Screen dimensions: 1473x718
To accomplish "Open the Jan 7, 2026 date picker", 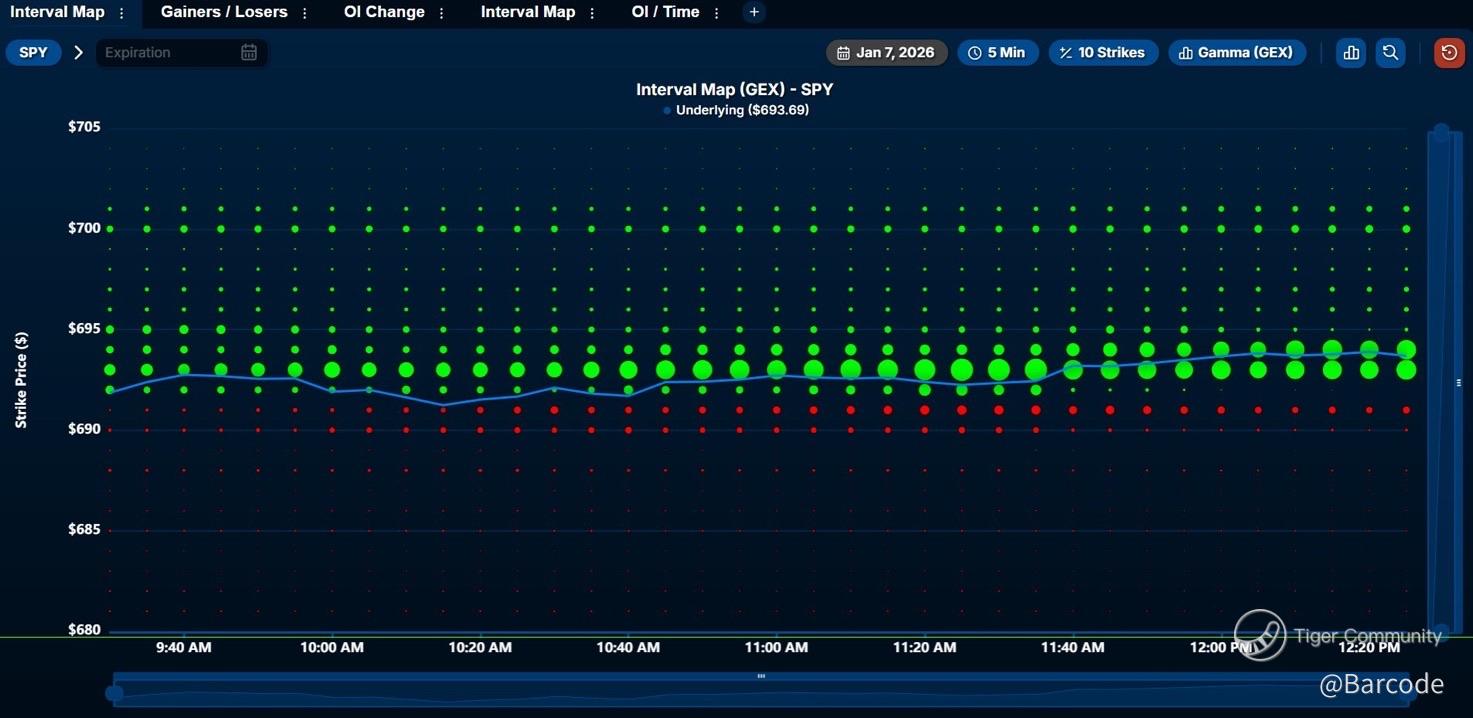I will [886, 53].
